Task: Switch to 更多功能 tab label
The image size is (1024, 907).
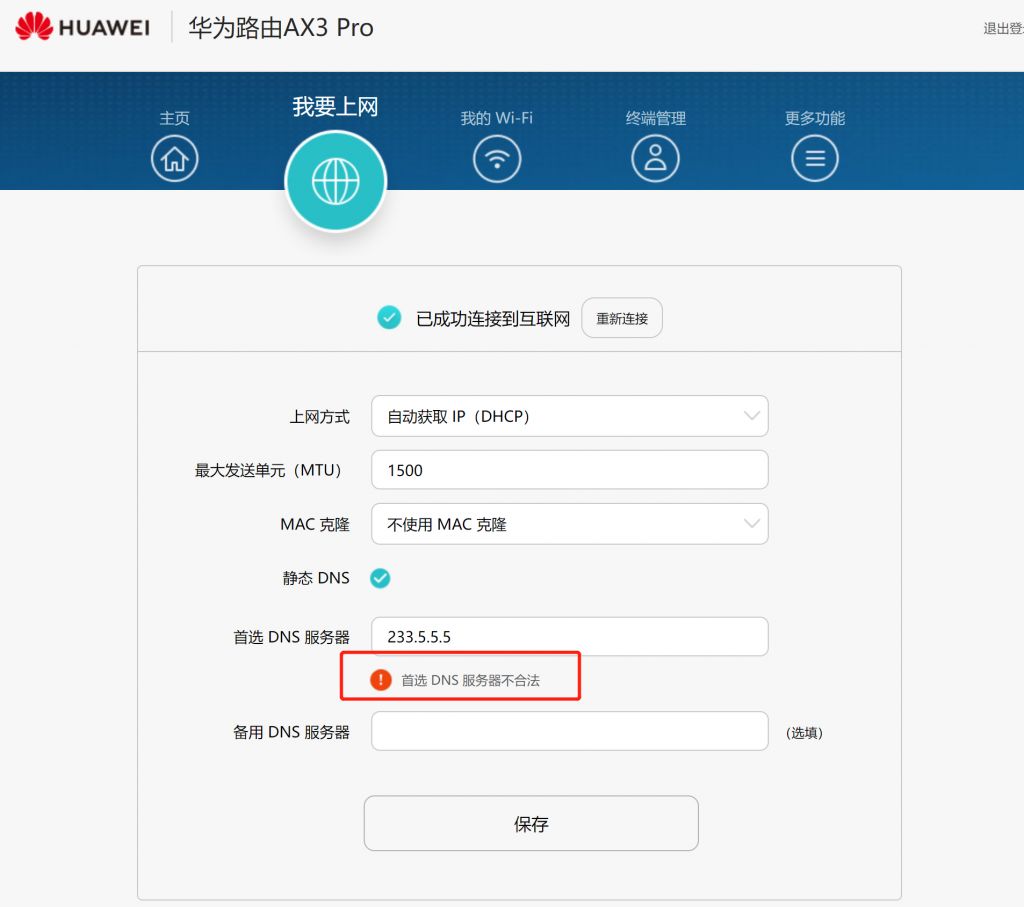Action: (815, 118)
